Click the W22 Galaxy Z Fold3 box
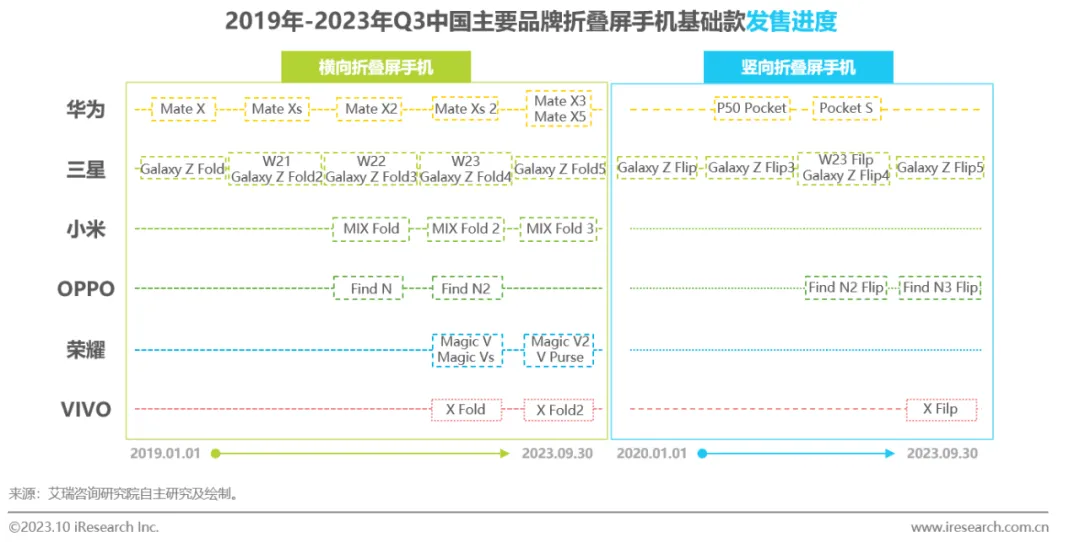 (x=371, y=169)
